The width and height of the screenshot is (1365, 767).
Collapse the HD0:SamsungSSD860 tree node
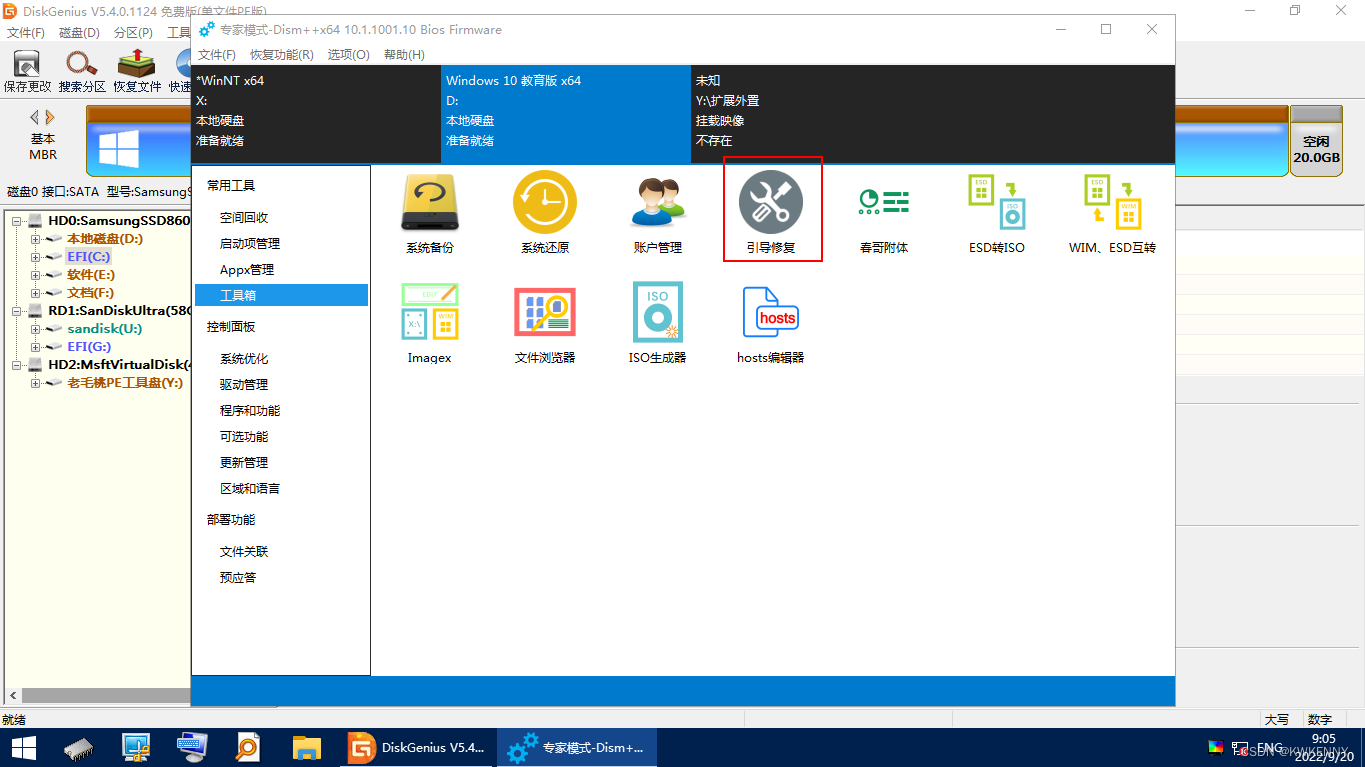(17, 220)
